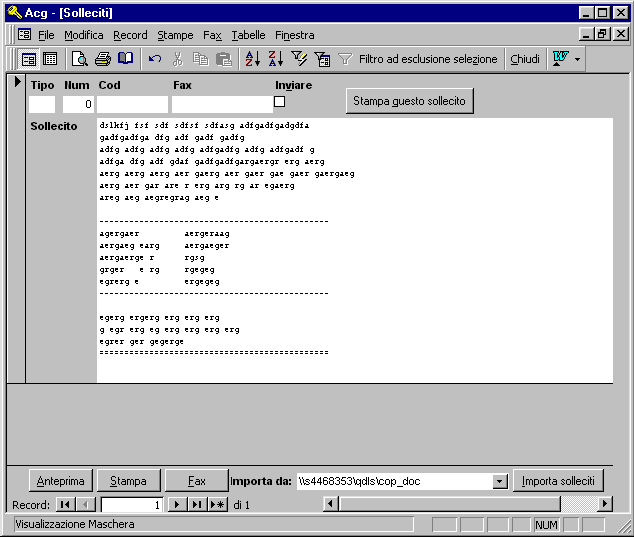The image size is (634, 537).
Task: Click the record number box
Action: (132, 505)
